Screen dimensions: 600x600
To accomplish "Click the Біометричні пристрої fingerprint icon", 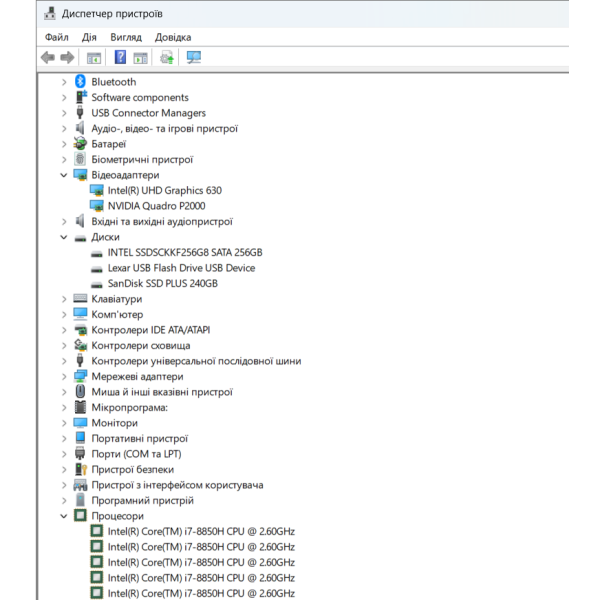I will coord(80,159).
